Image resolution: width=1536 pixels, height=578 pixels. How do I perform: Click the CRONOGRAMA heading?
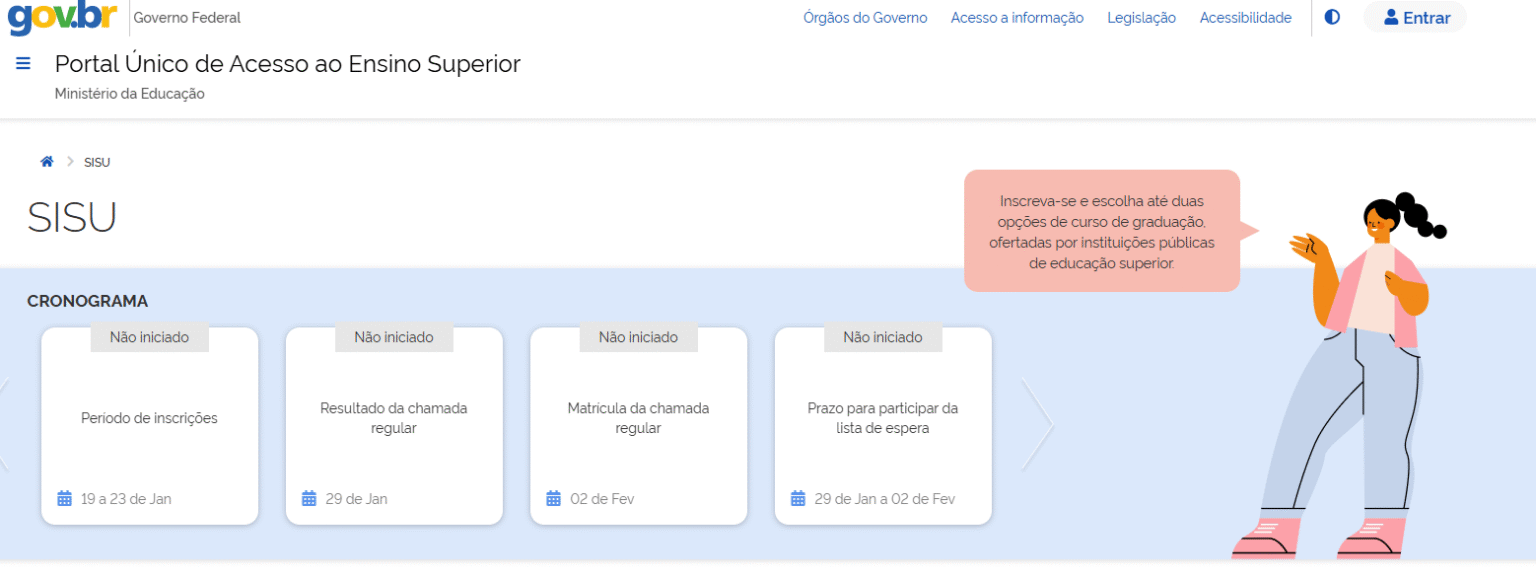point(88,301)
